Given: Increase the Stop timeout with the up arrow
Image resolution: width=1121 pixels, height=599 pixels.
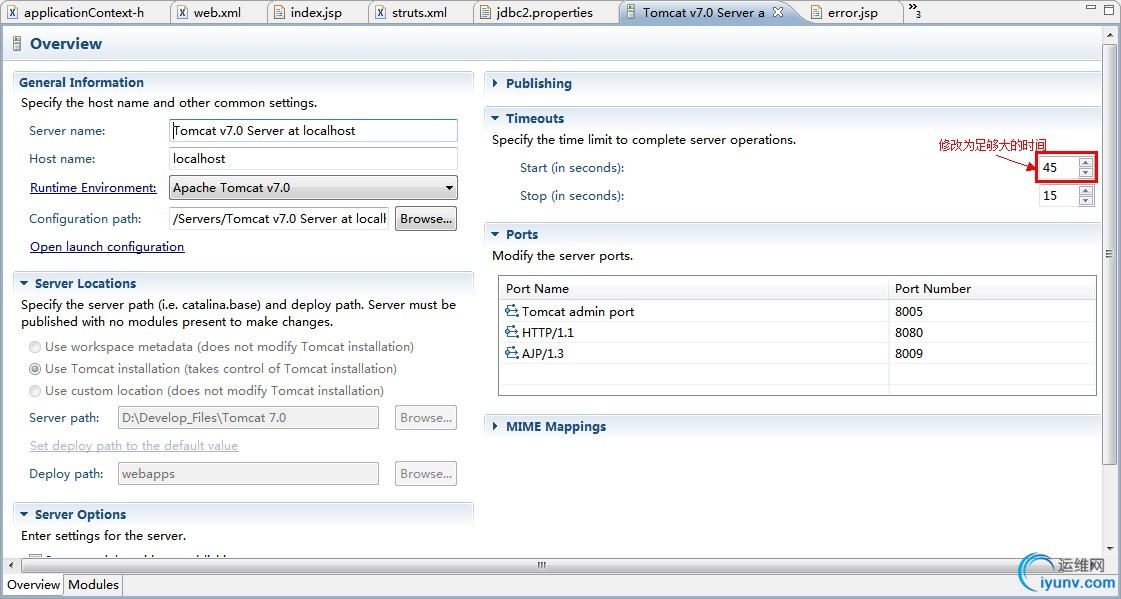Looking at the screenshot, I should tap(1086, 191).
